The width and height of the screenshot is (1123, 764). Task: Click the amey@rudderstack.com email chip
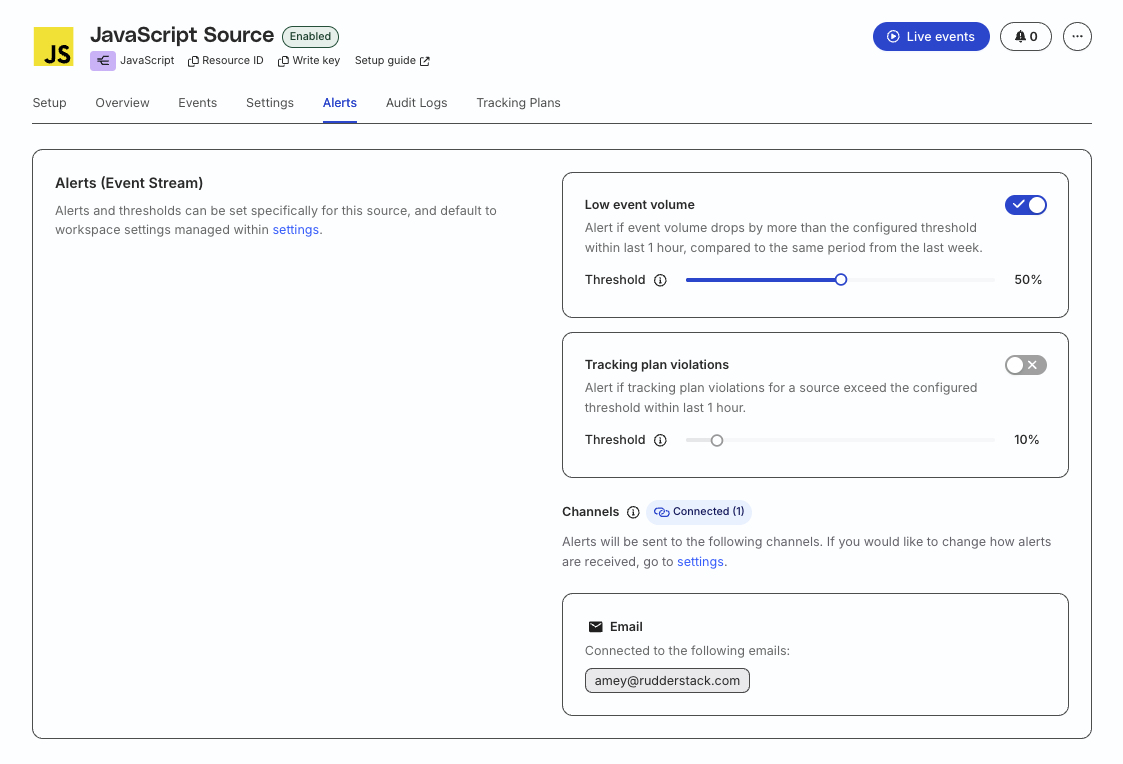tap(667, 681)
